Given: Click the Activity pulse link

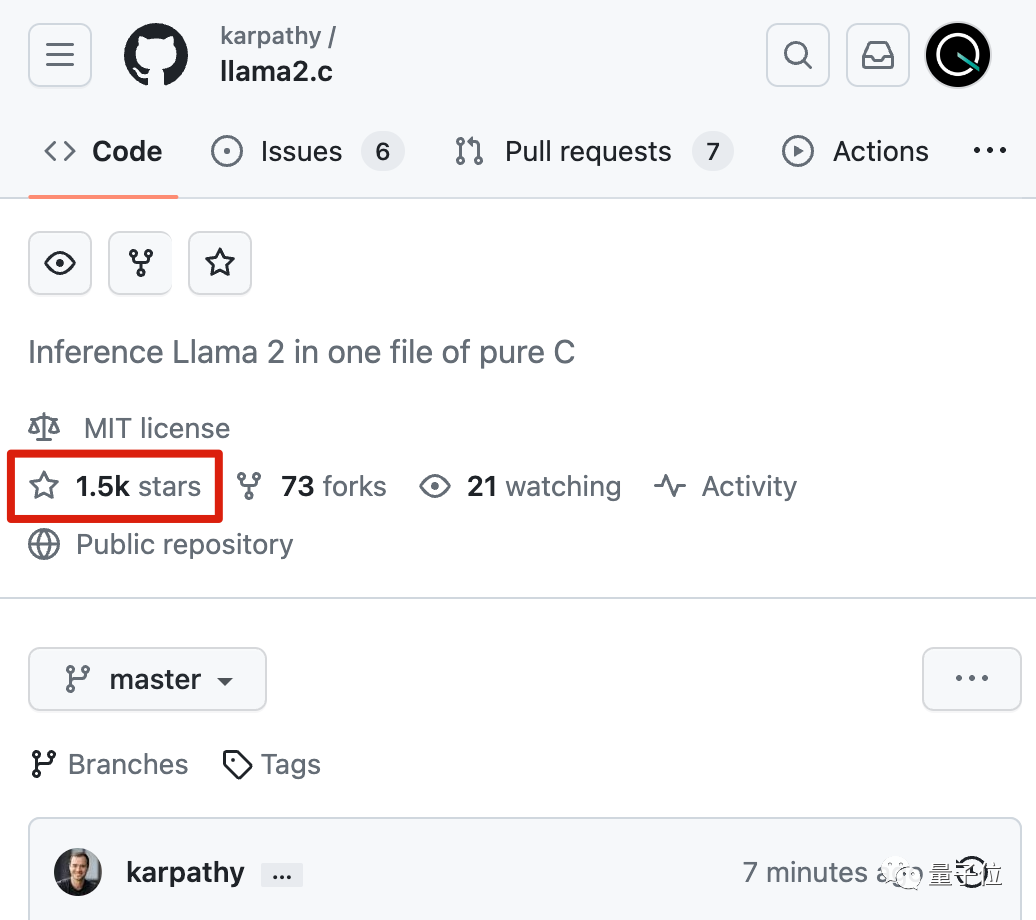Looking at the screenshot, I should pyautogui.click(x=727, y=487).
